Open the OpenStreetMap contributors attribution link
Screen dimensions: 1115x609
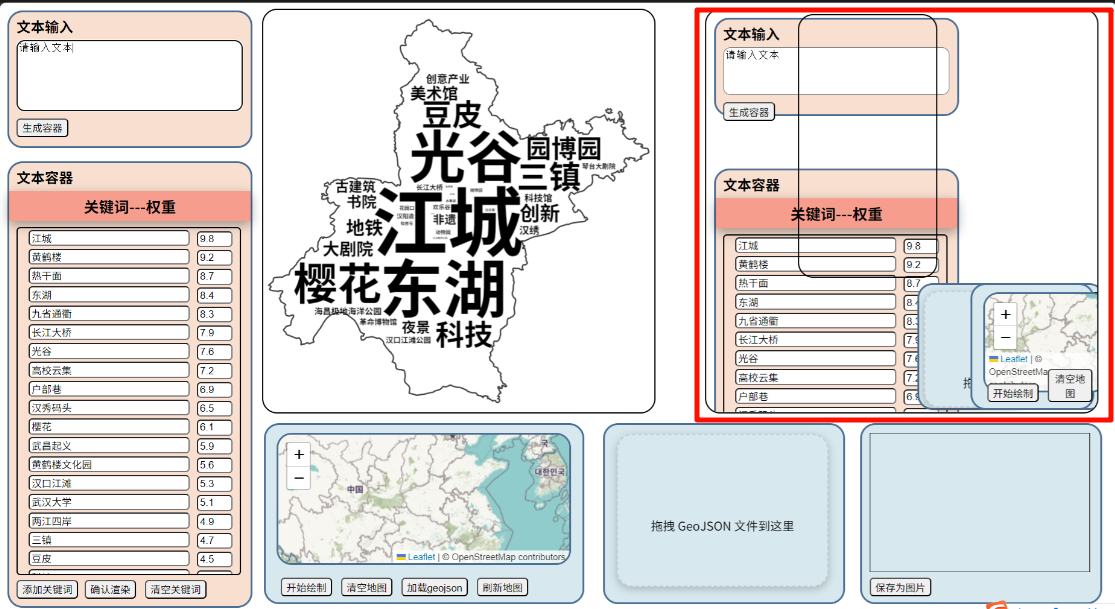pyautogui.click(x=508, y=557)
